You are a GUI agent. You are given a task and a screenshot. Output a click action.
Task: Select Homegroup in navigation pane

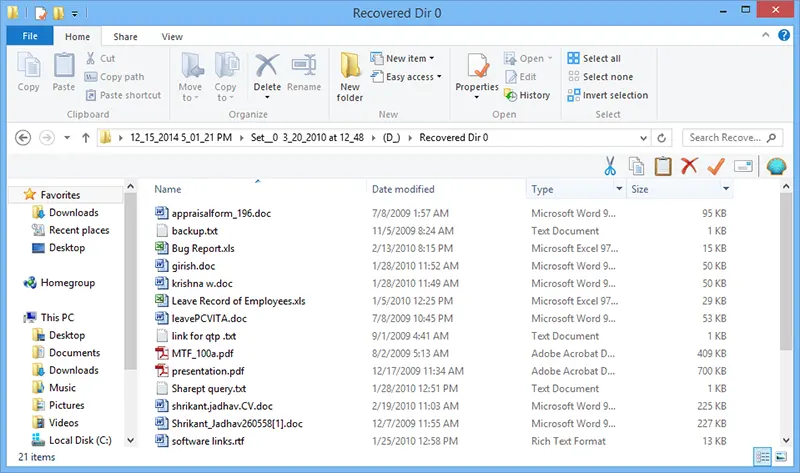[x=67, y=283]
